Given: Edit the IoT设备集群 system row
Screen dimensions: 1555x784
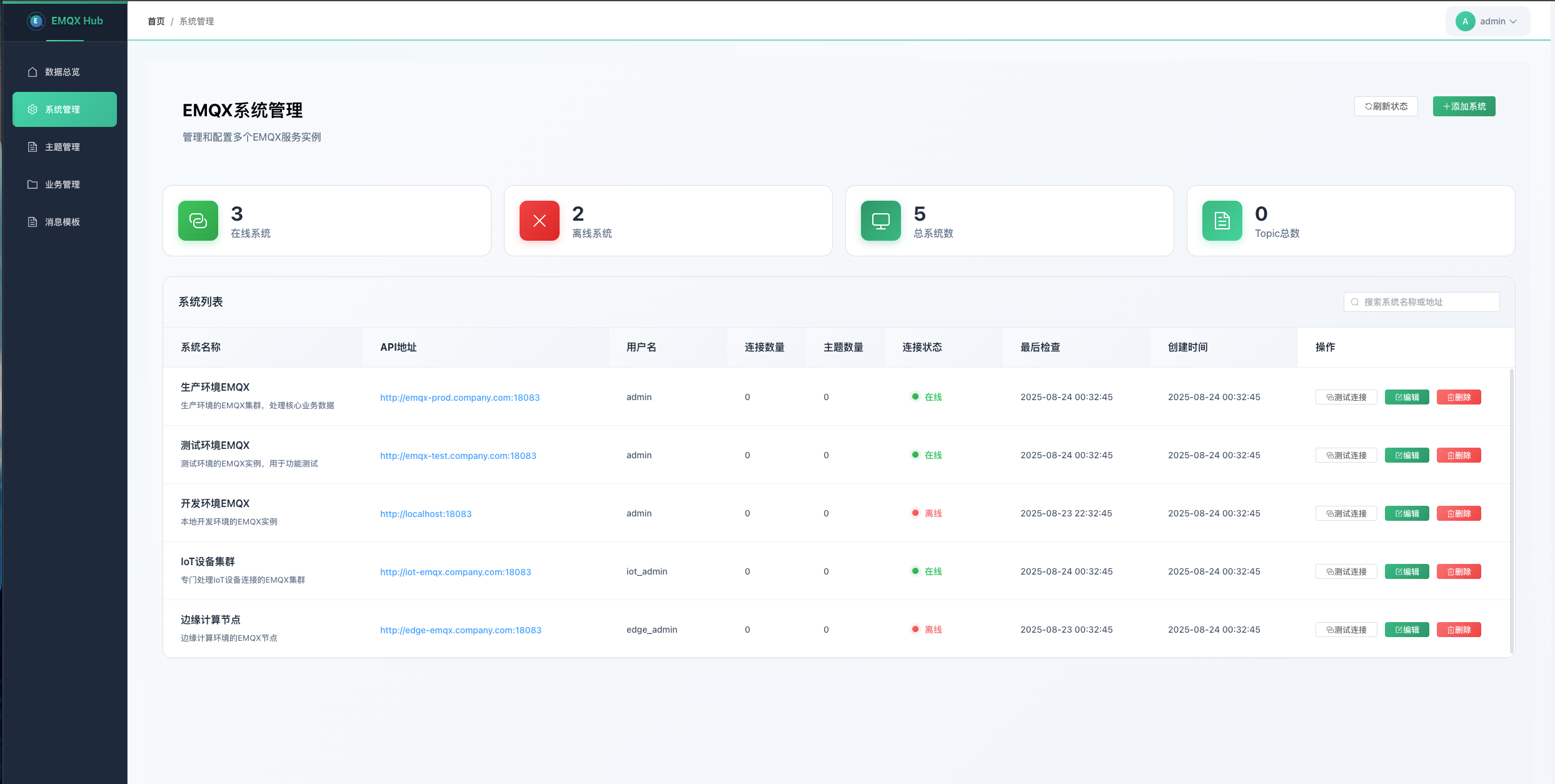Looking at the screenshot, I should [x=1406, y=571].
